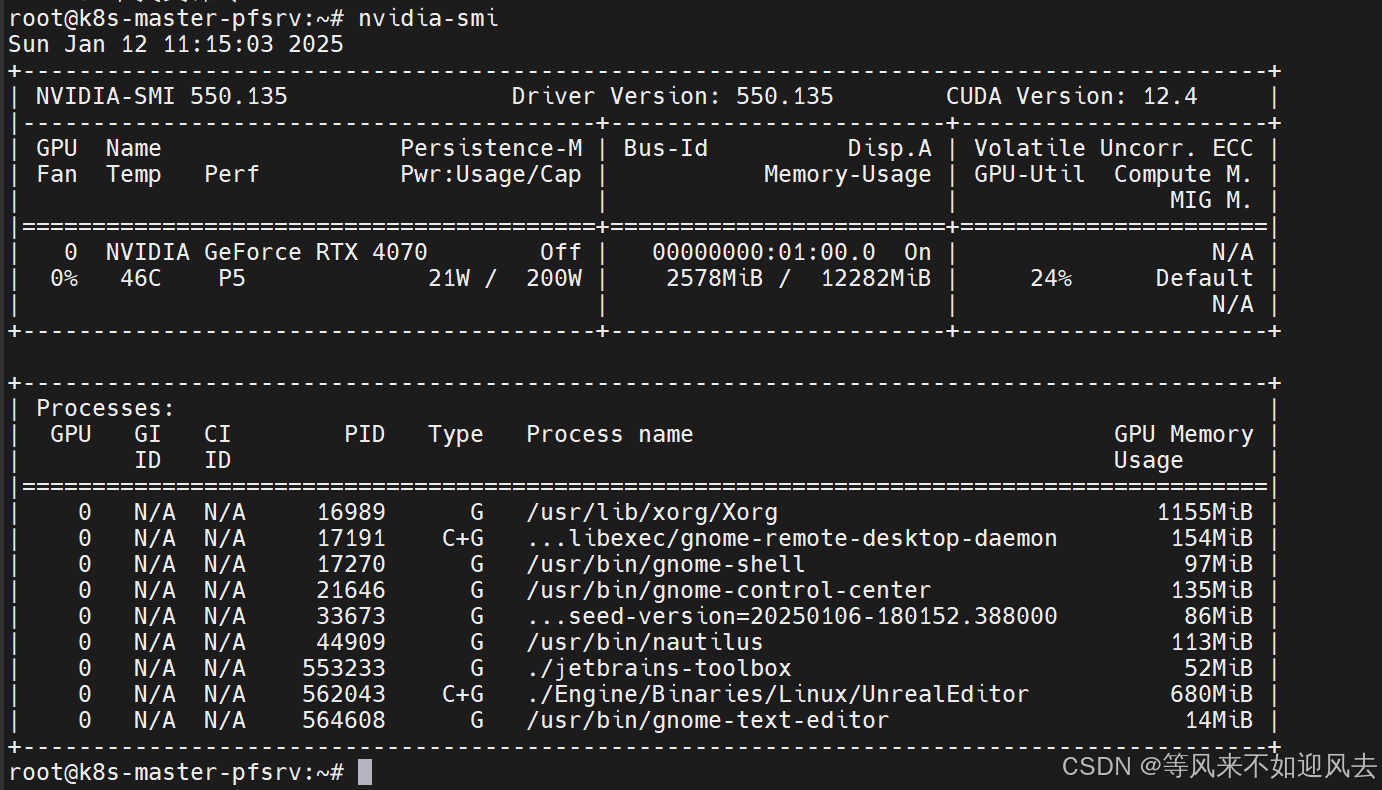Click the 680MiB memory value
The height and width of the screenshot is (790, 1382).
1212,694
